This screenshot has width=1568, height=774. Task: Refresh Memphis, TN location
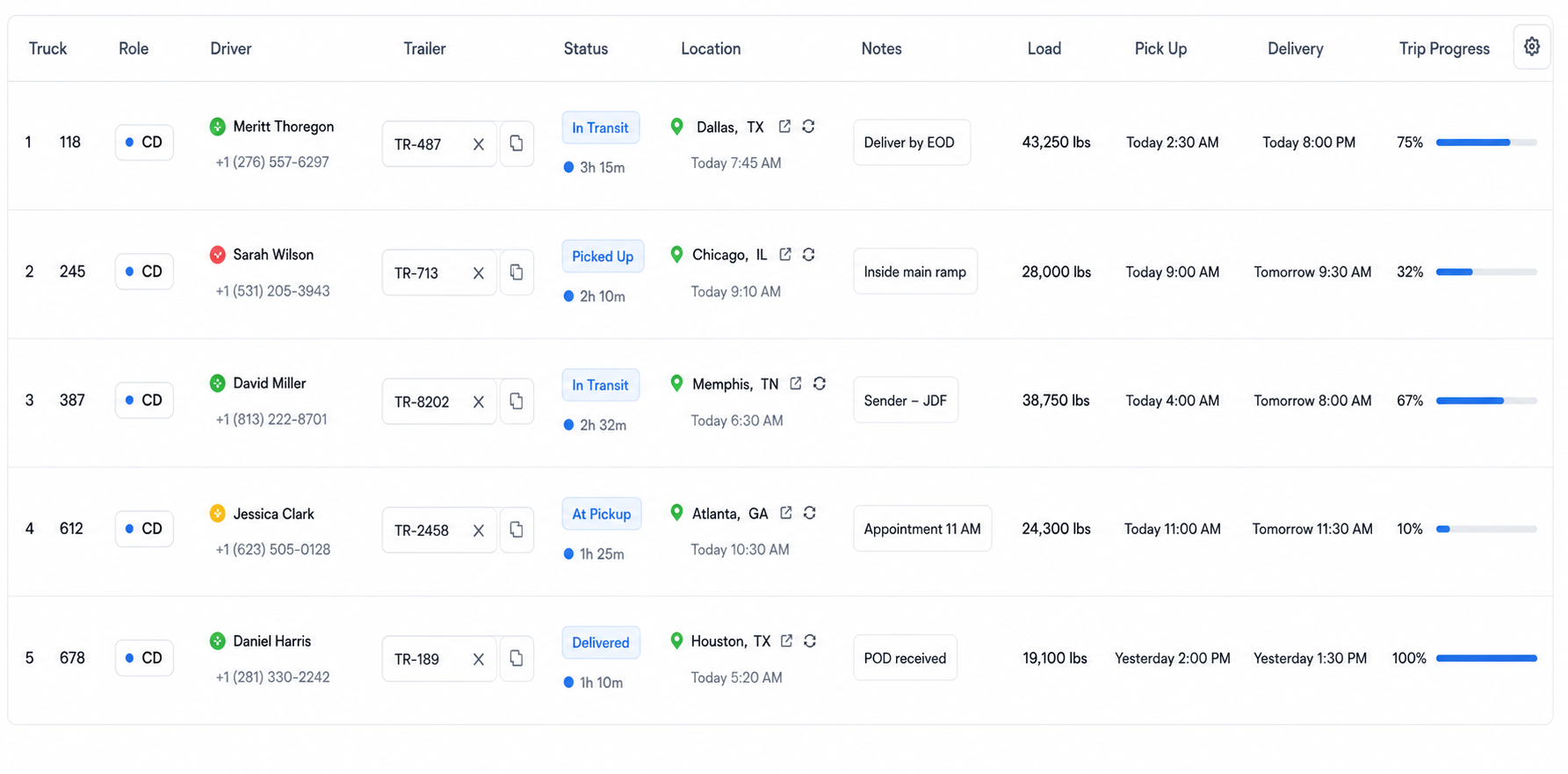tap(820, 383)
